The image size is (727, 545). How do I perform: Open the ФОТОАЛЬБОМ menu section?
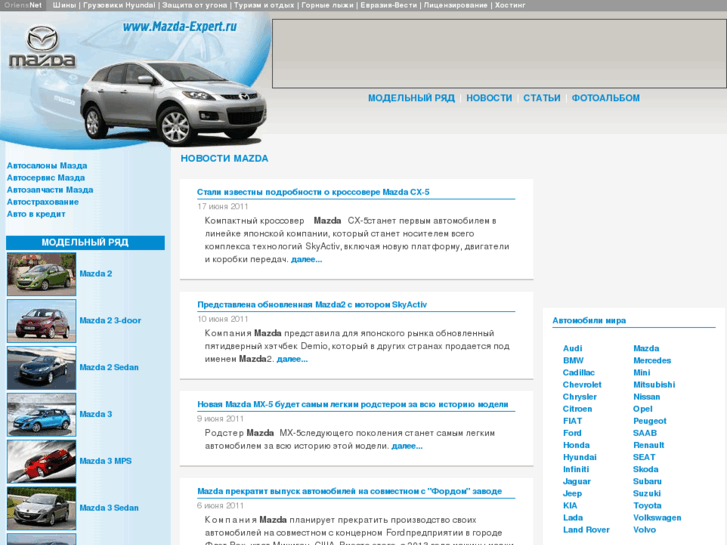606,98
